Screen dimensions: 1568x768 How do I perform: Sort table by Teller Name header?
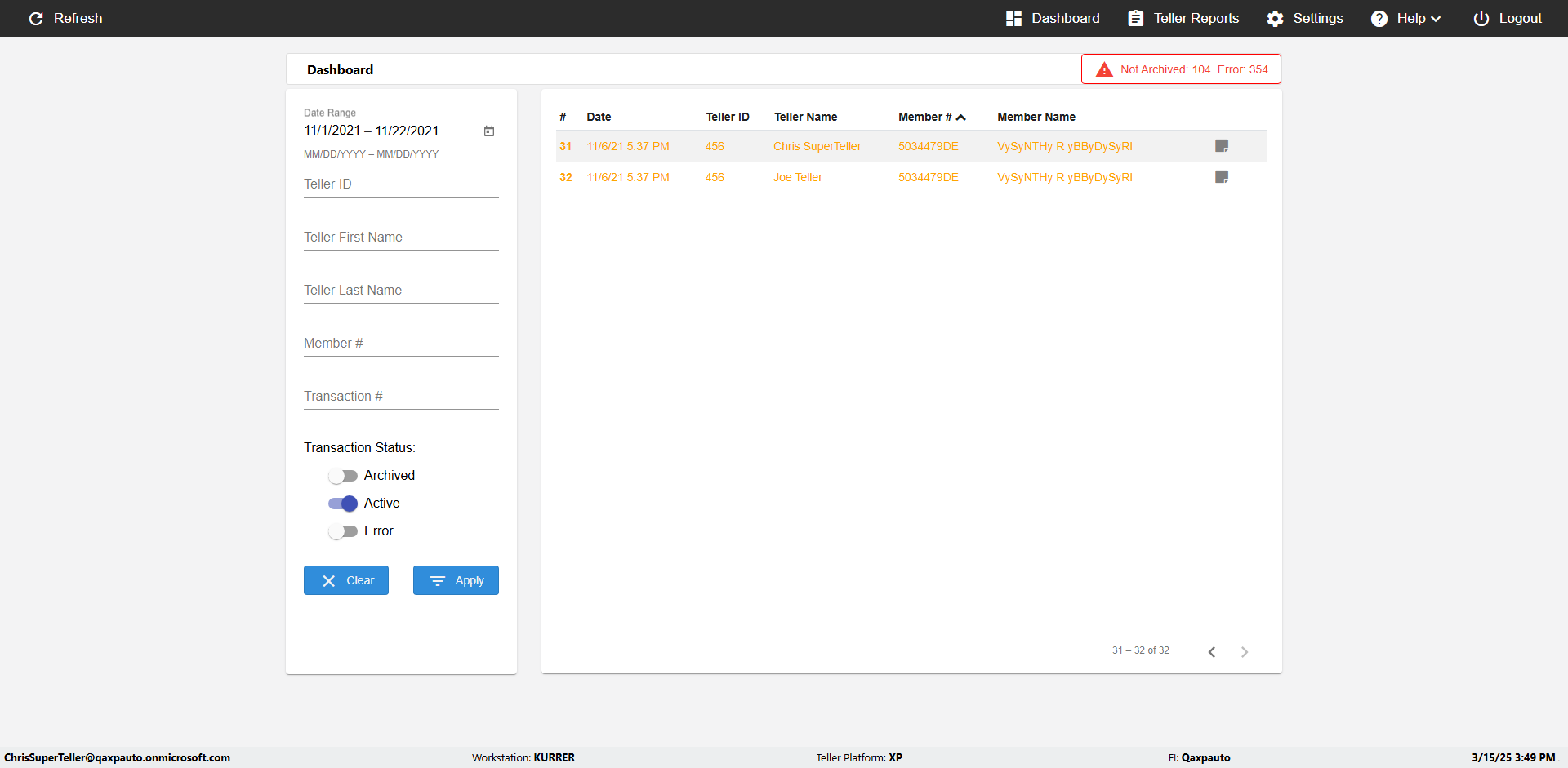click(x=805, y=117)
